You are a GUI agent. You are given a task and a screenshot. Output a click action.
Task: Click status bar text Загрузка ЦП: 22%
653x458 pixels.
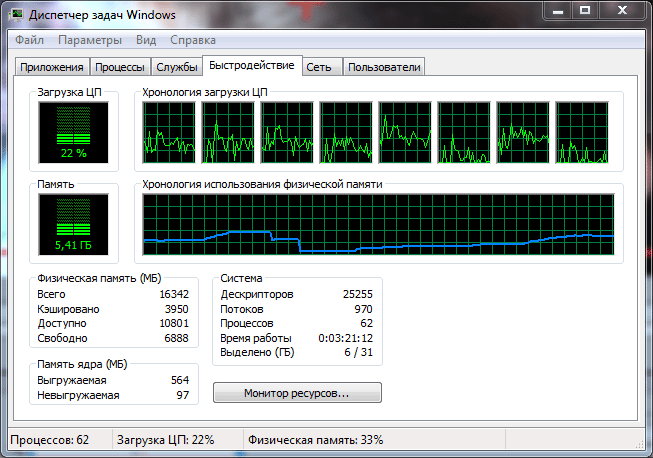[x=165, y=440]
